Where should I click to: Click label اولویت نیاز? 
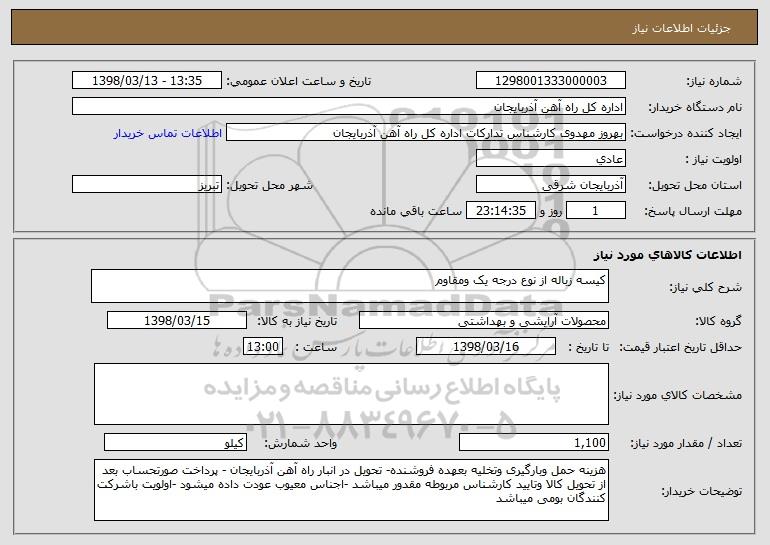(x=714, y=160)
